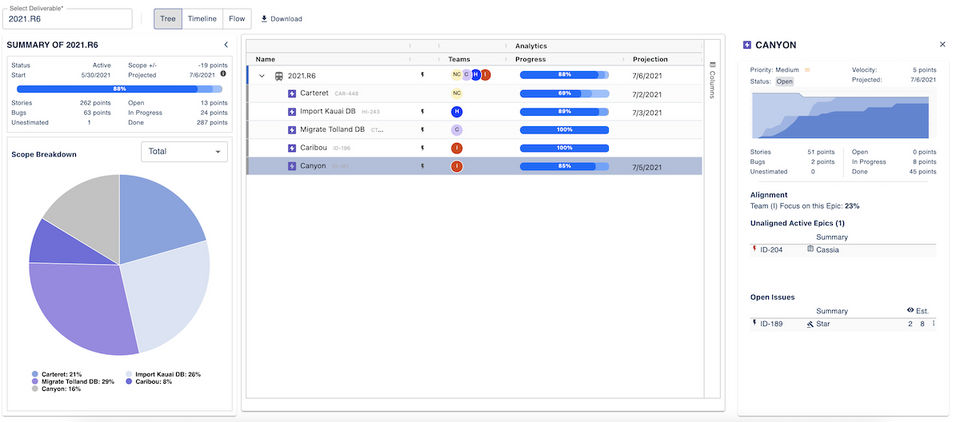Collapse the Summary of 2021.R6 panel

pos(226,45)
